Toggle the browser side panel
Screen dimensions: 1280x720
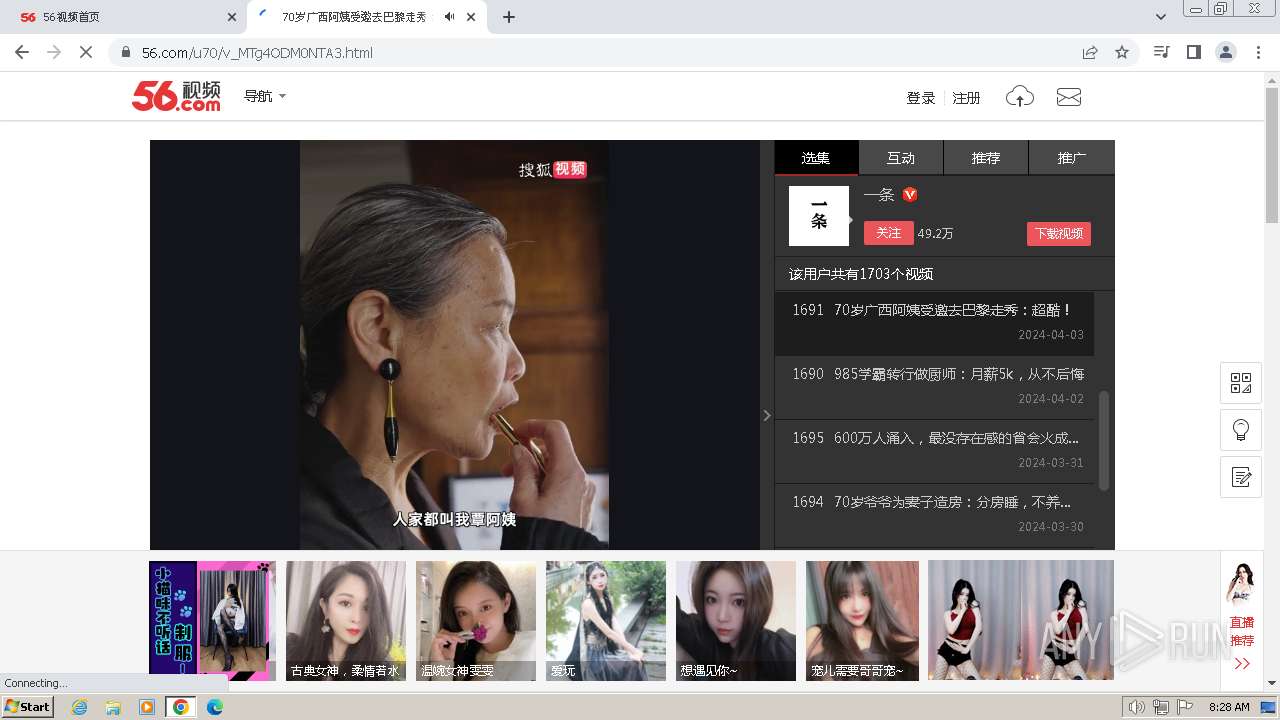coord(1193,52)
